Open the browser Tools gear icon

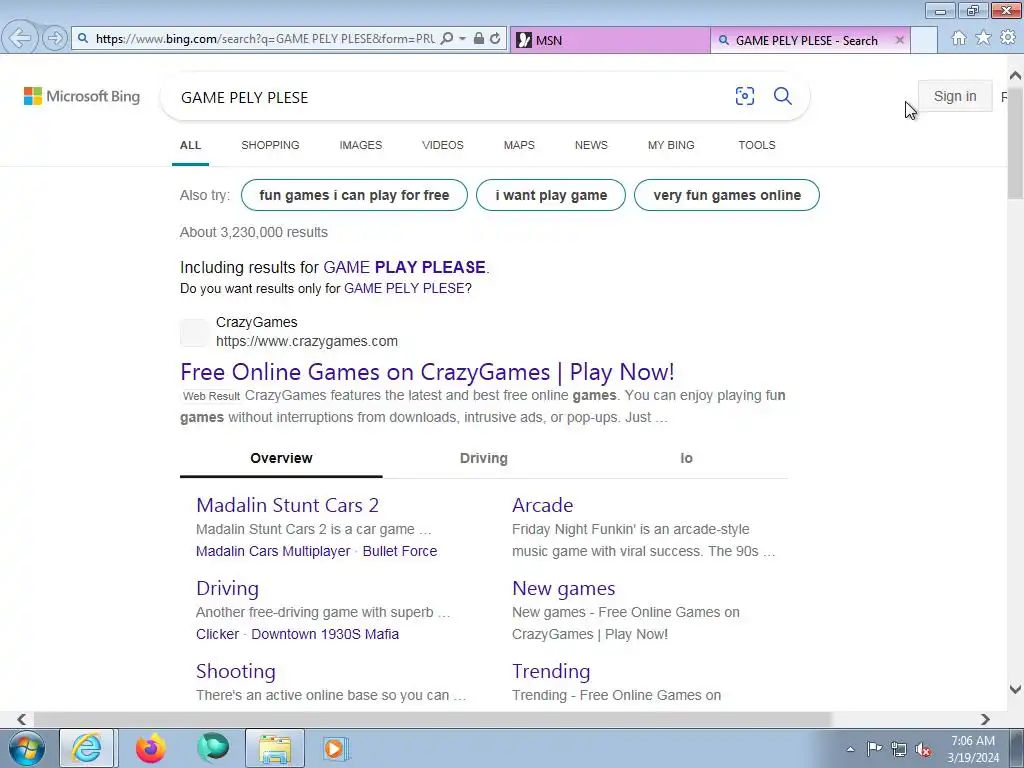tap(1008, 38)
